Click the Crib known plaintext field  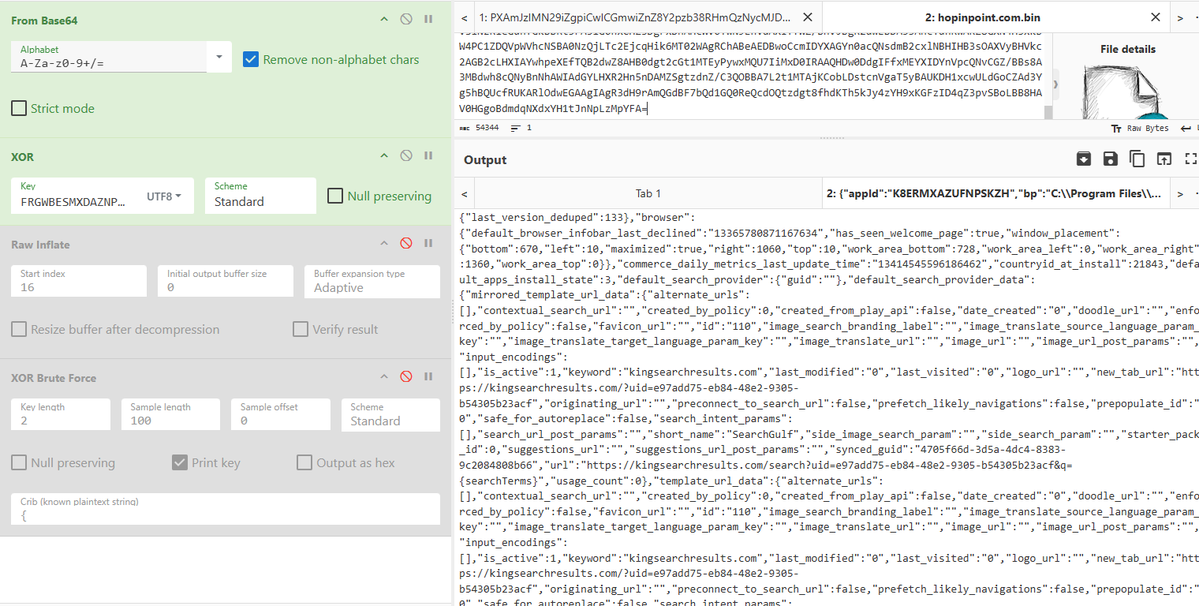(x=226, y=508)
